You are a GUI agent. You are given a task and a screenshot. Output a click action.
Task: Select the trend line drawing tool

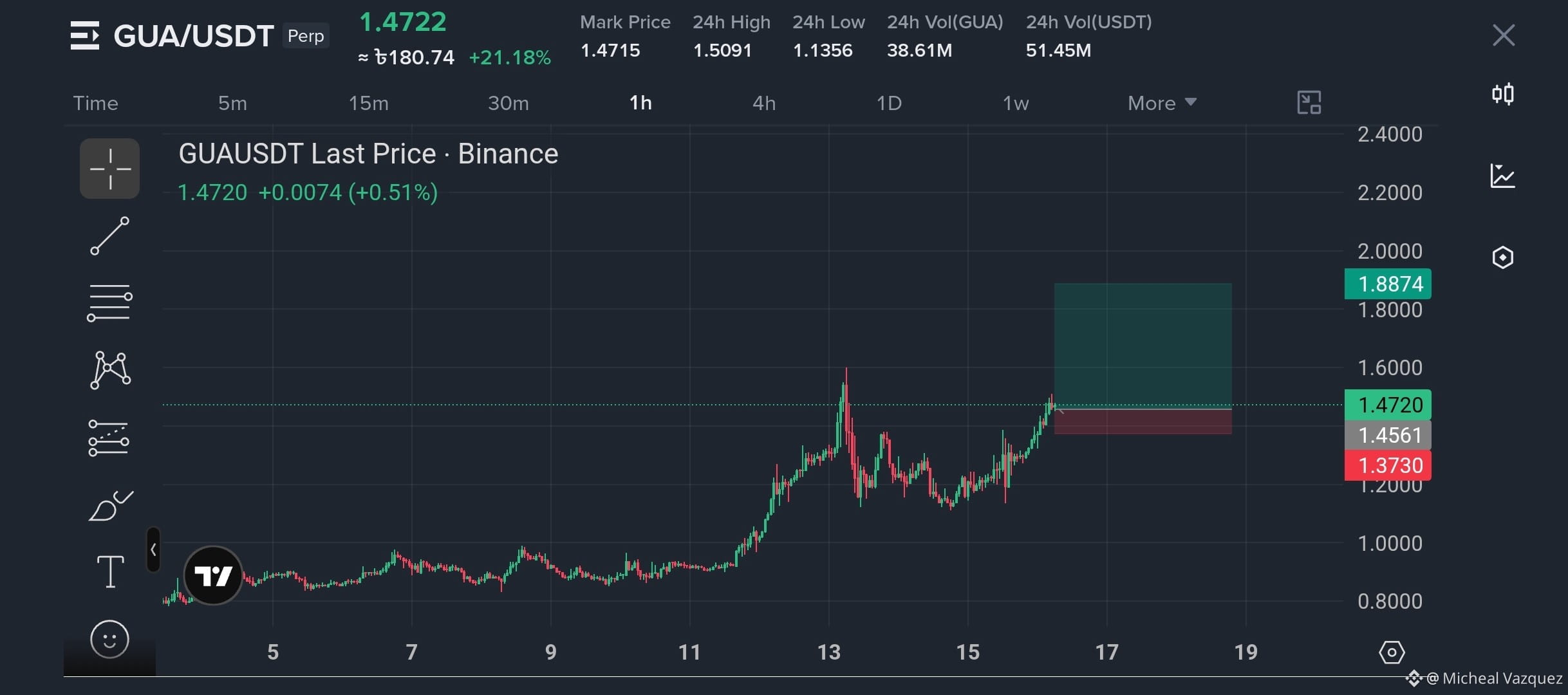coord(109,236)
